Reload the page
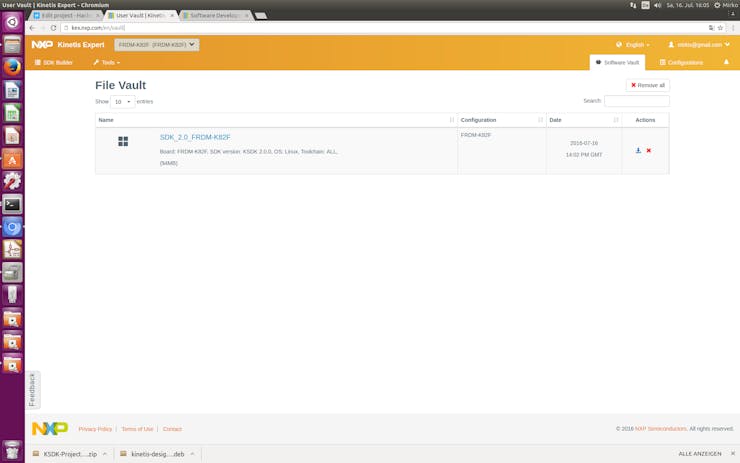 click(x=53, y=28)
